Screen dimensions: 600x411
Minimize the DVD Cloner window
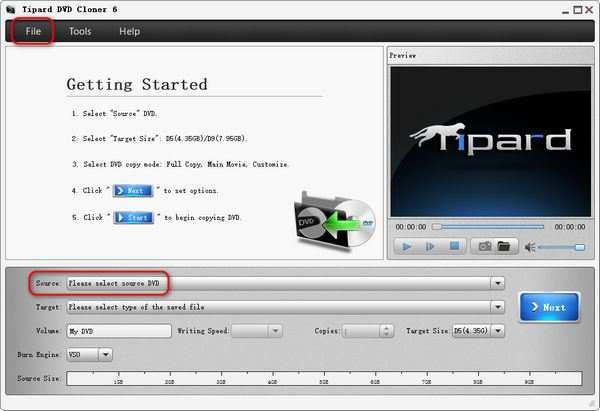(x=566, y=11)
